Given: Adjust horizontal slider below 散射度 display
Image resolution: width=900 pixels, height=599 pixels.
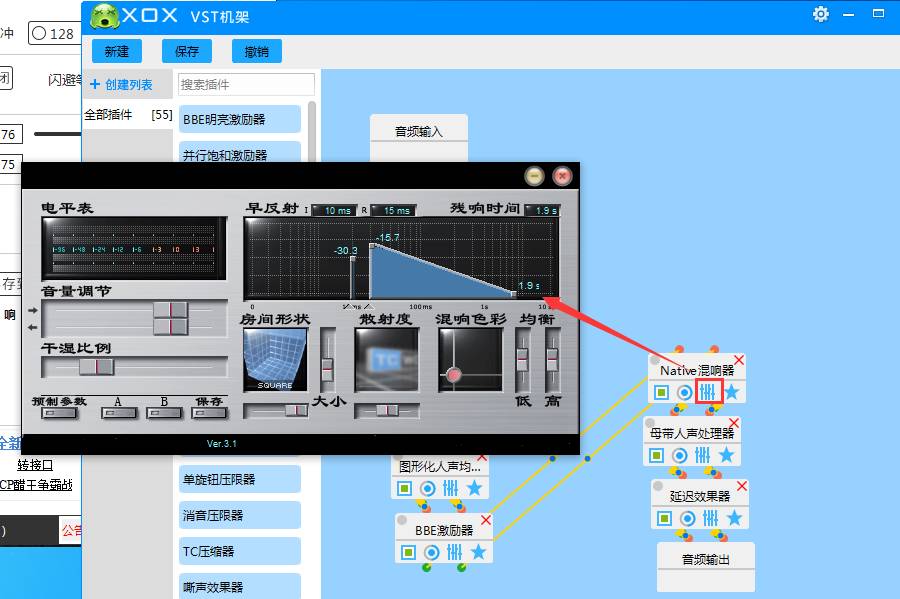Looking at the screenshot, I should tap(387, 410).
